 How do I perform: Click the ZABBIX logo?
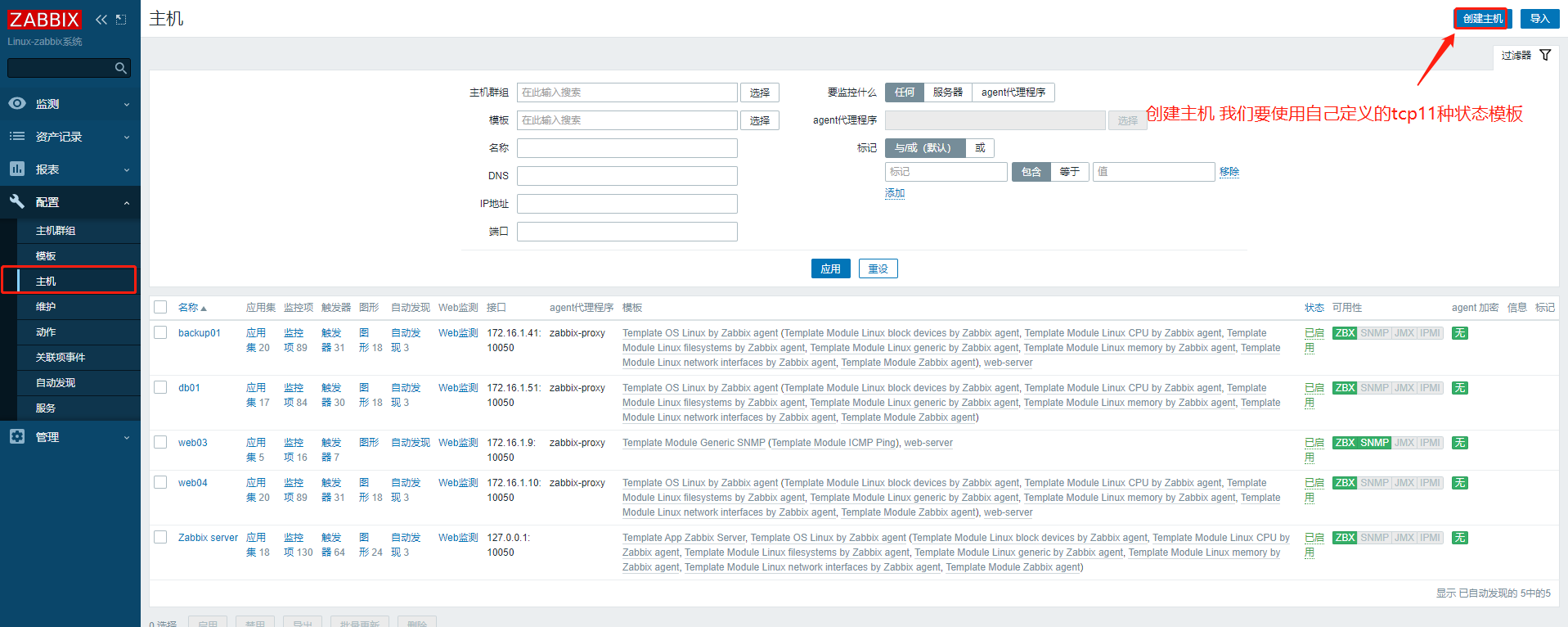tap(44, 19)
